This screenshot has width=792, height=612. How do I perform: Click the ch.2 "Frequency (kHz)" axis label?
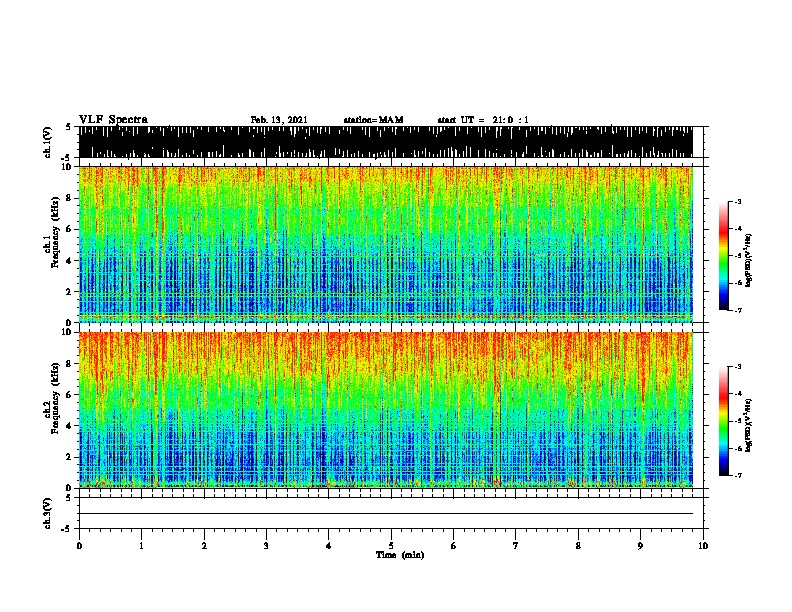coord(55,398)
